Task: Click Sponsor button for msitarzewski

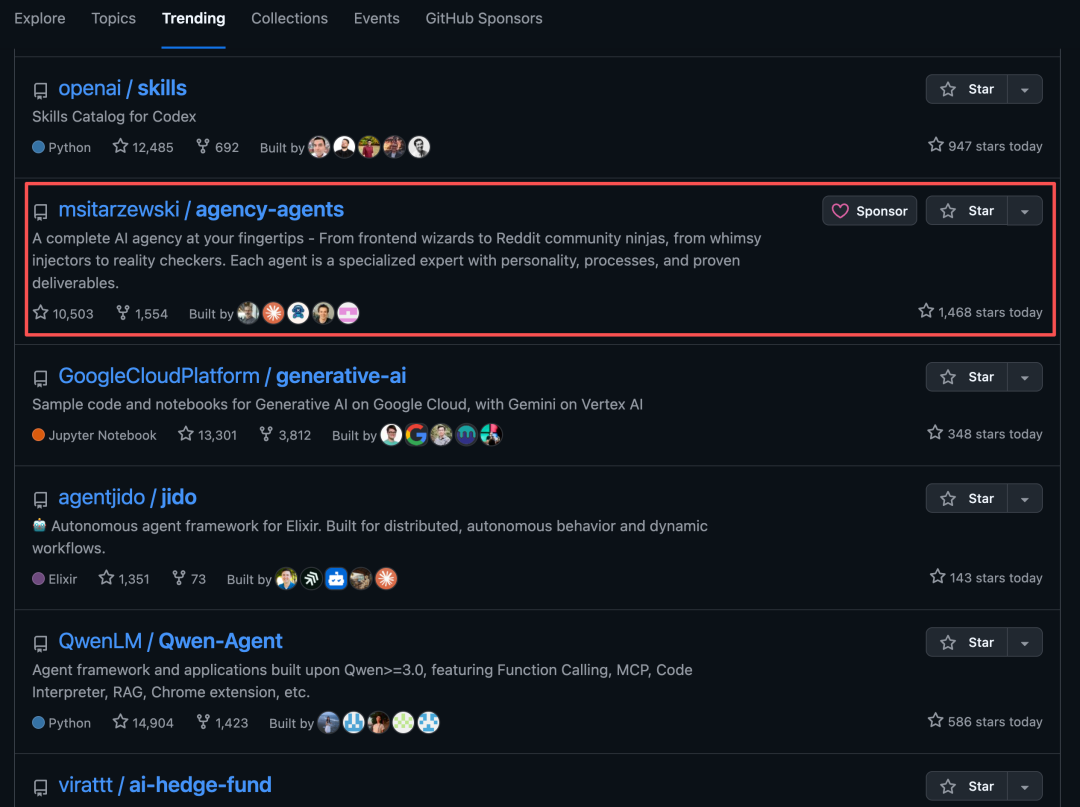Action: (x=869, y=211)
